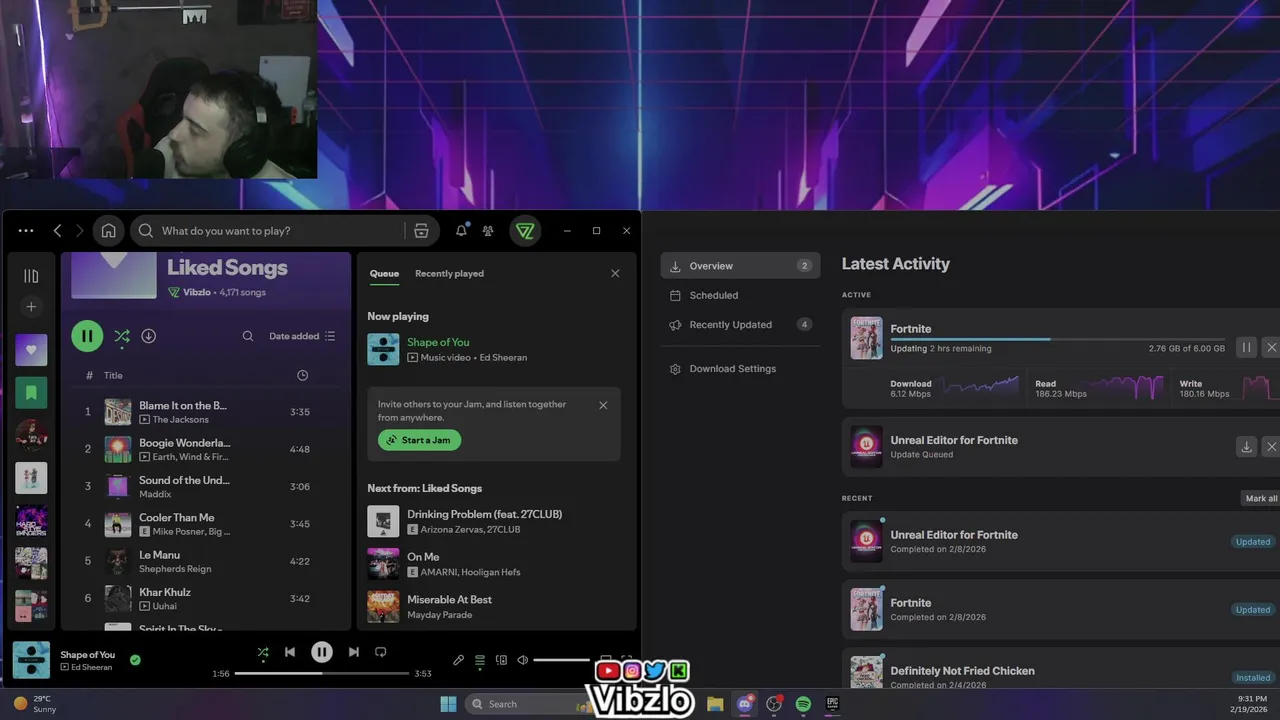Image resolution: width=1280 pixels, height=720 pixels.
Task: Search within Liked Songs playlist
Action: click(248, 336)
